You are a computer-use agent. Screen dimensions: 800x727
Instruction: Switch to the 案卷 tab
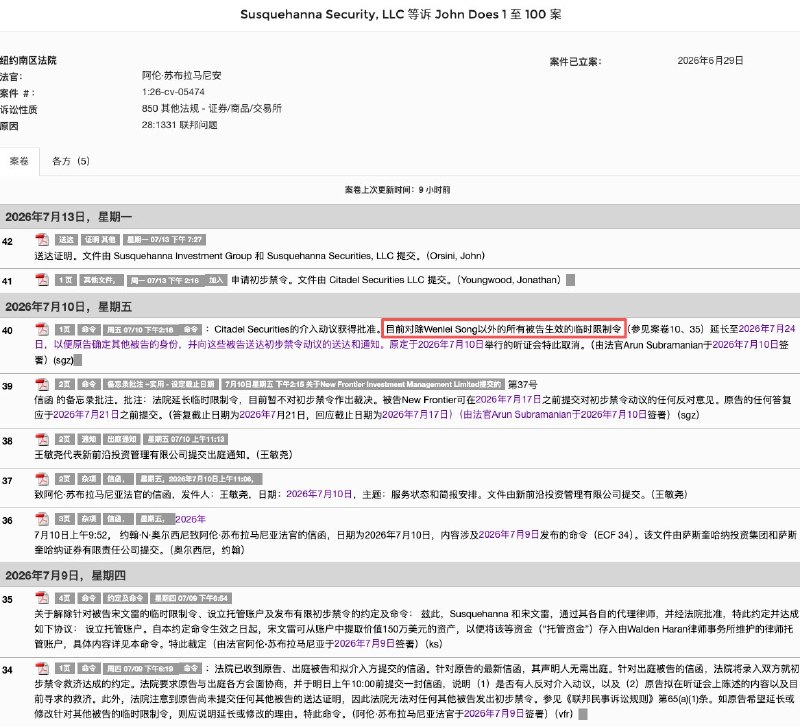click(x=19, y=161)
